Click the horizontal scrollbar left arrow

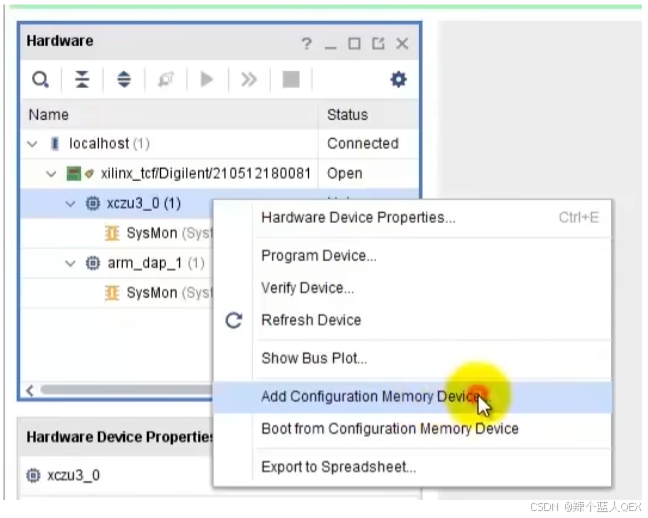coord(30,390)
